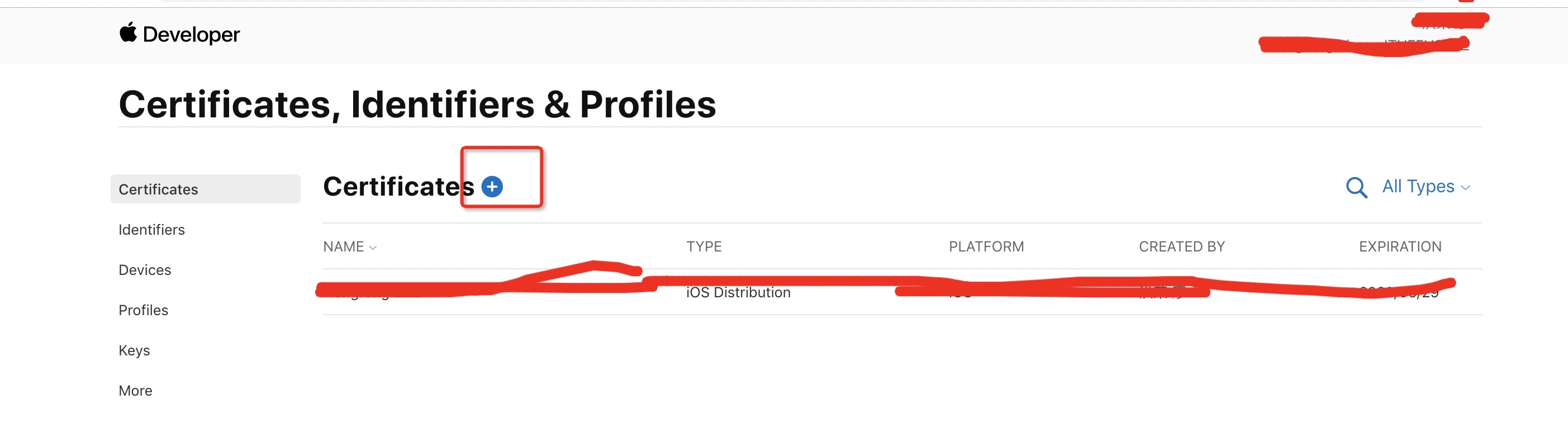Open the search magnifier icon
Image resolution: width=1568 pixels, height=437 pixels.
tap(1356, 187)
